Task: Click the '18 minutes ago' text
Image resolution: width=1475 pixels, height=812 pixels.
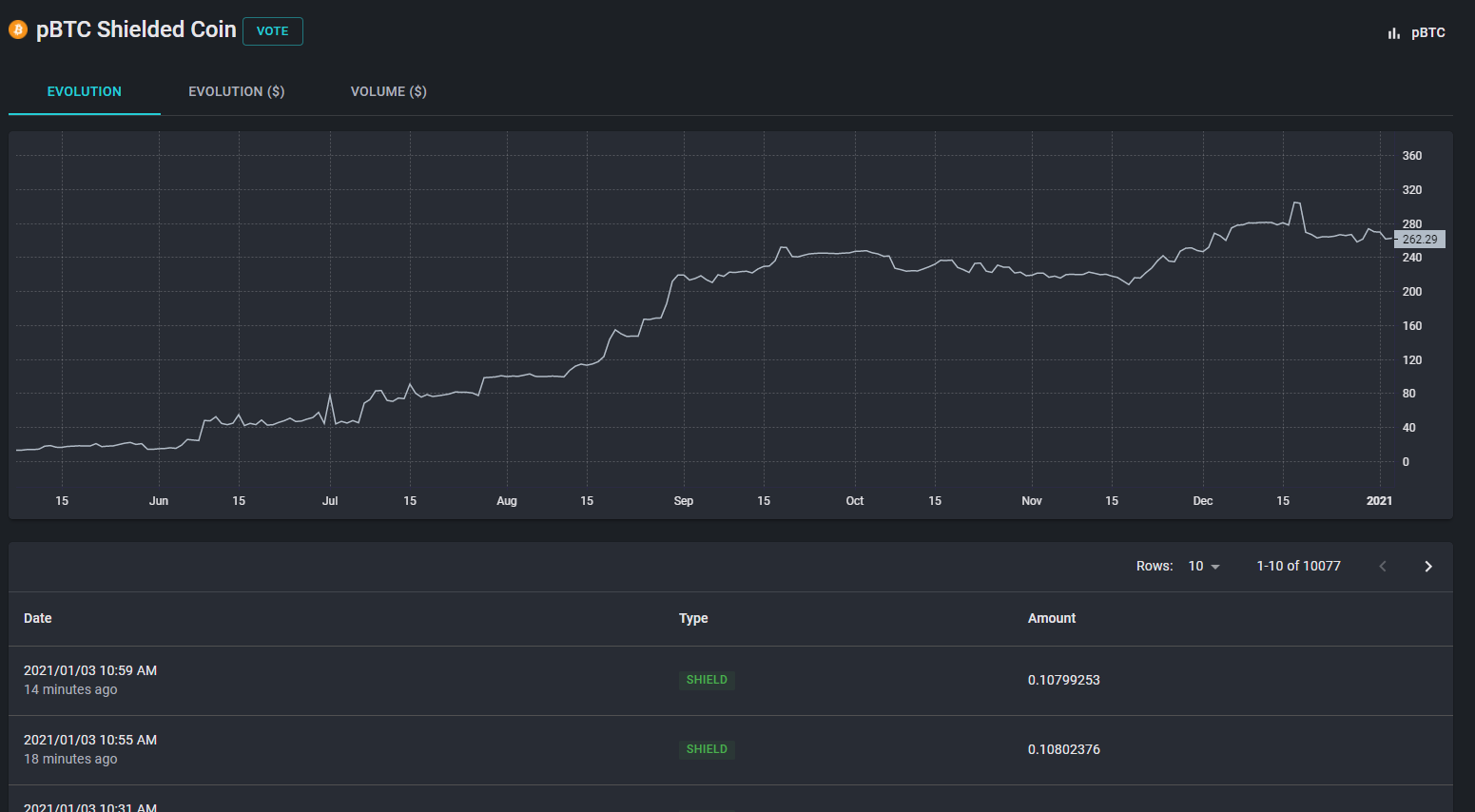Action: 70,760
